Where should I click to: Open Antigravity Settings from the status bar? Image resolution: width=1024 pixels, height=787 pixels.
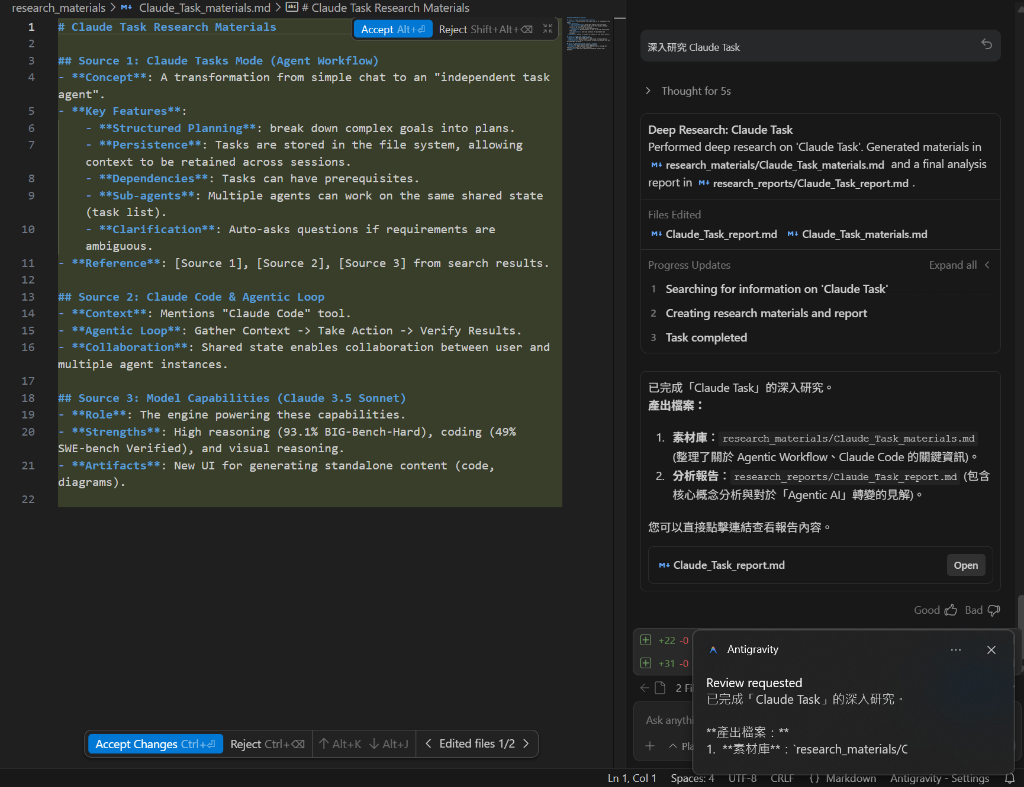(x=938, y=777)
